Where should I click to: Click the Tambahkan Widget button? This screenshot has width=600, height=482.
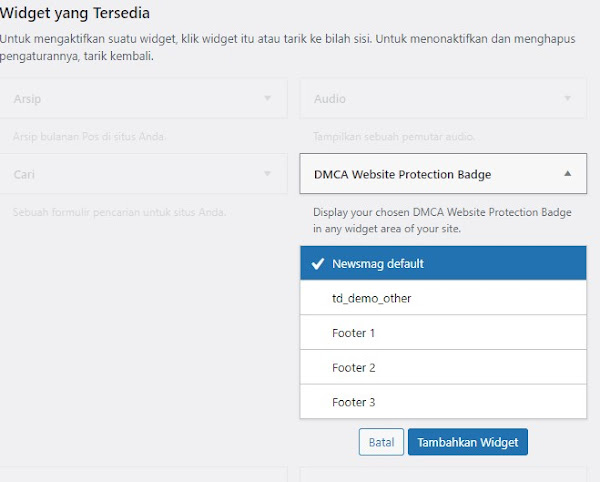click(x=467, y=442)
